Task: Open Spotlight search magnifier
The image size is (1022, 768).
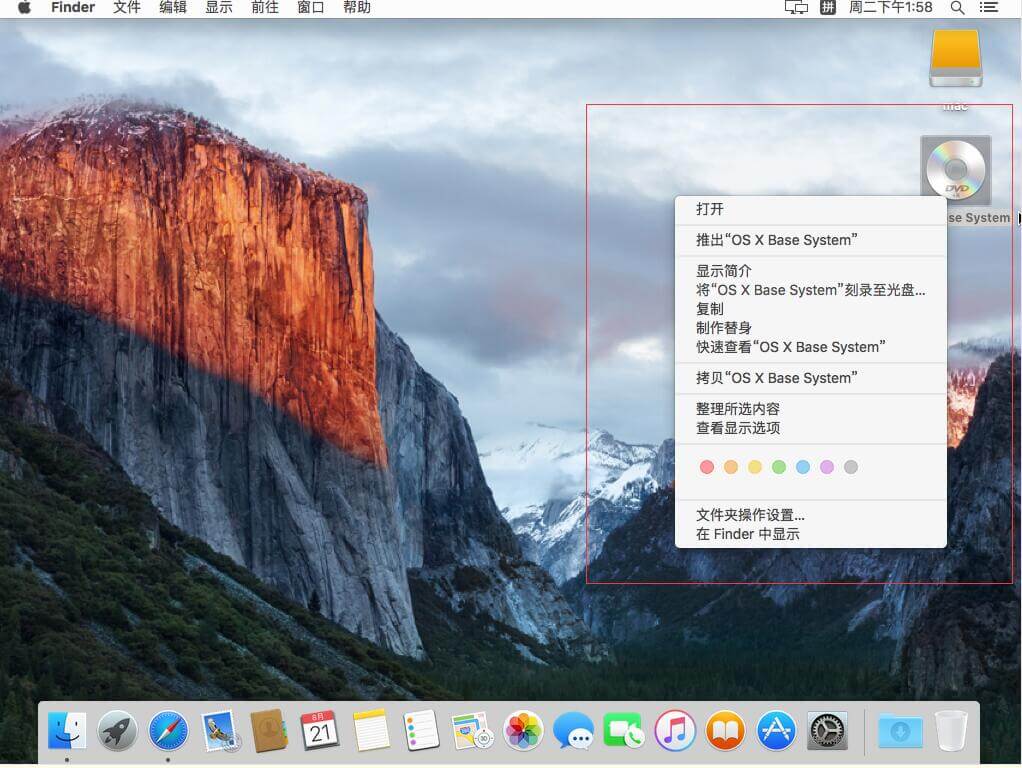Action: tap(957, 8)
